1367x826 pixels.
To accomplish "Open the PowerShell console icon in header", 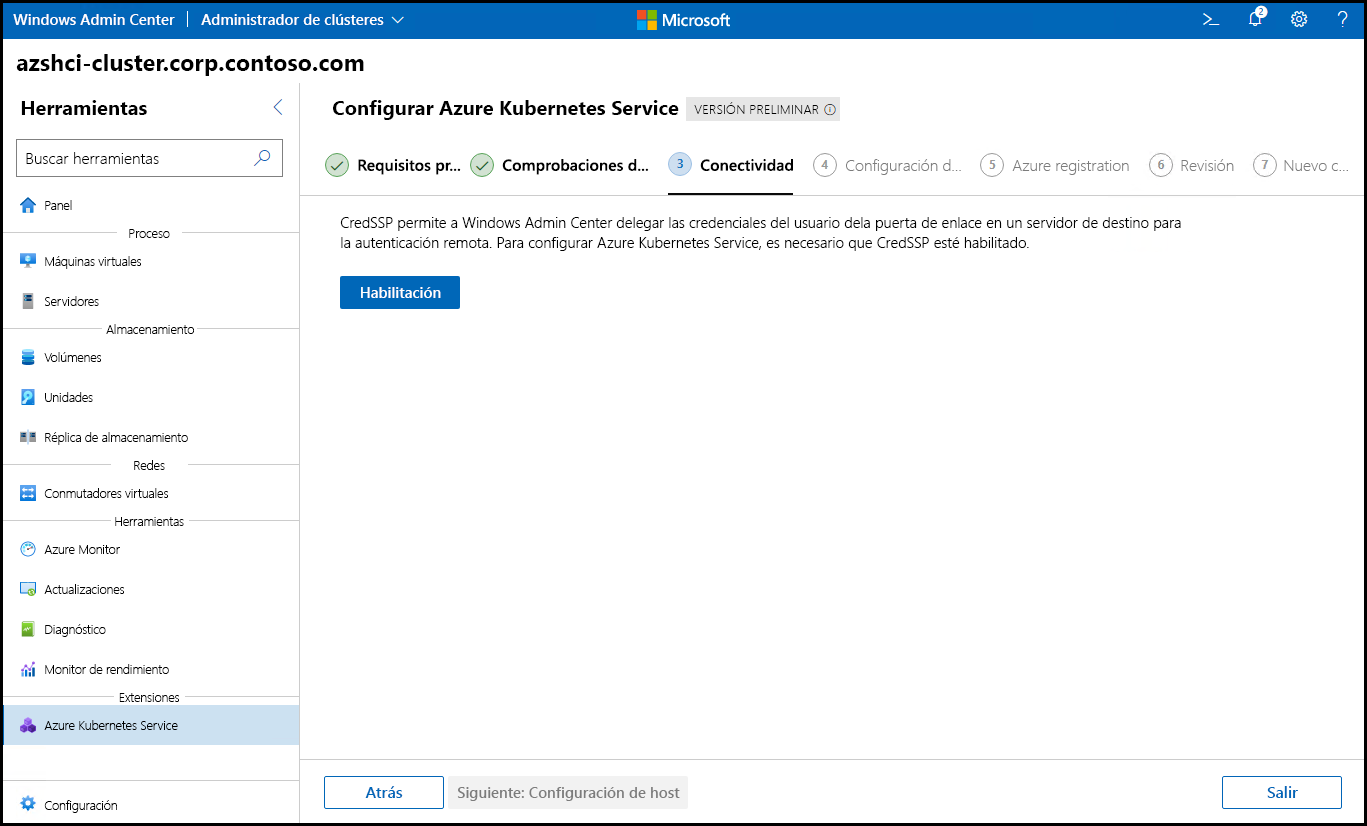I will coord(1211,19).
